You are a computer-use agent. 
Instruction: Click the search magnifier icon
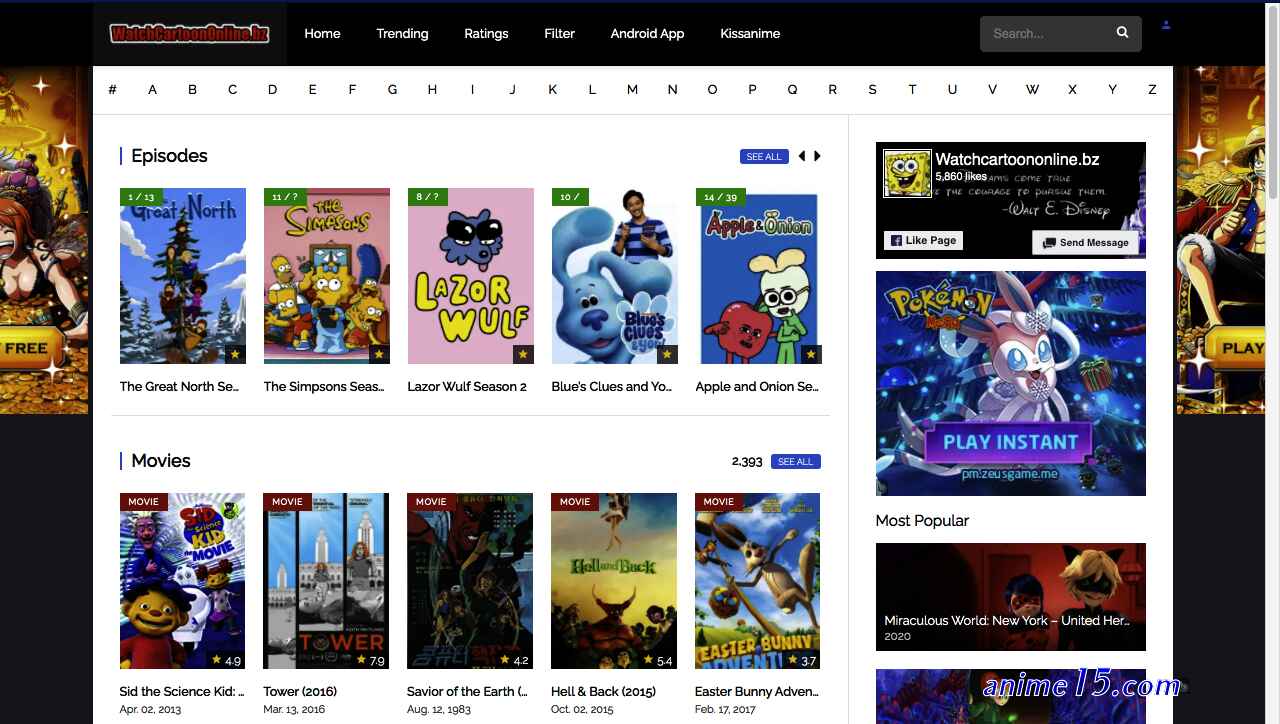1122,33
